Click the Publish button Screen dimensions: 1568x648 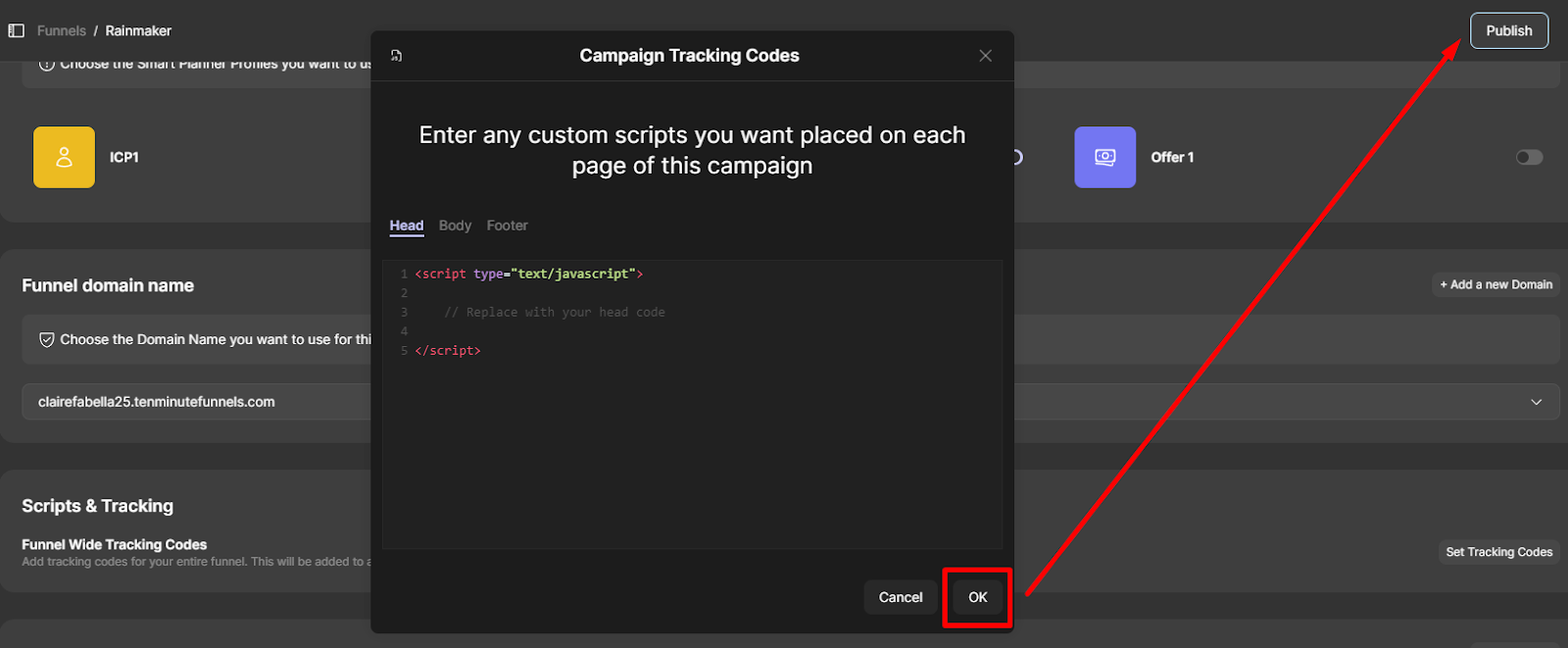point(1509,30)
